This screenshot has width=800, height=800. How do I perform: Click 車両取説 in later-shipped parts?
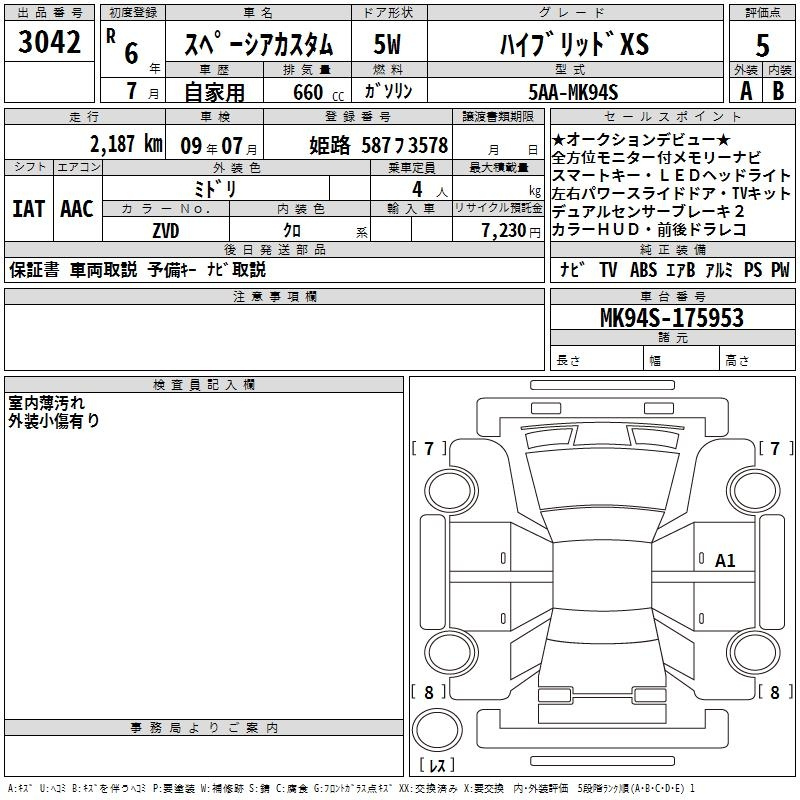pos(104,269)
